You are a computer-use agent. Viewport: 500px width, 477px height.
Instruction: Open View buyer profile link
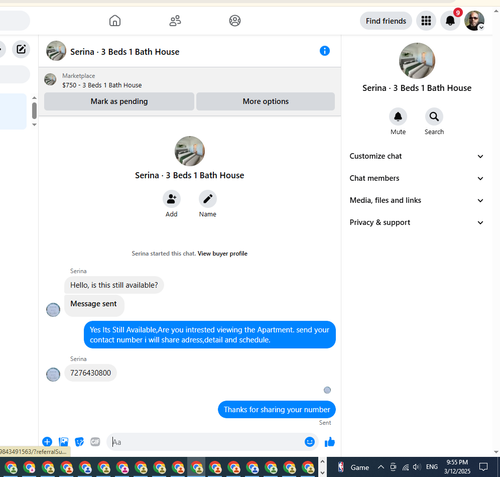[x=222, y=254]
